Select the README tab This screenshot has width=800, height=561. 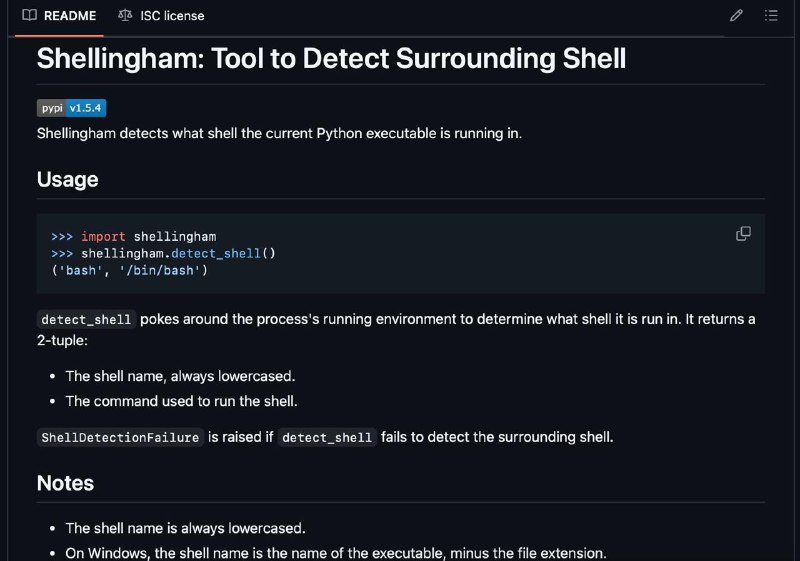click(x=59, y=16)
